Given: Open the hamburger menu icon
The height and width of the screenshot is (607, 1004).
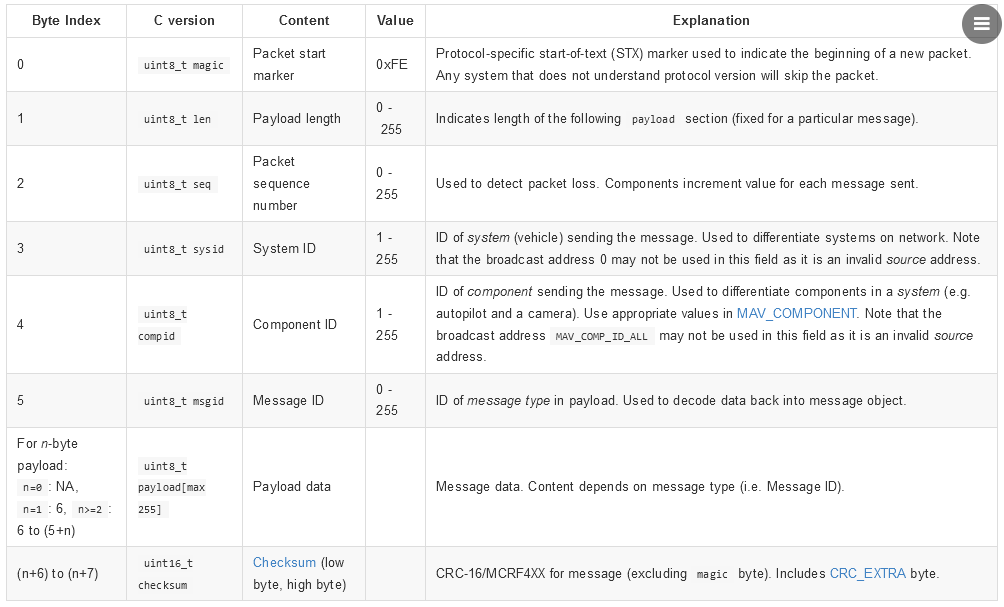Looking at the screenshot, I should tap(981, 24).
